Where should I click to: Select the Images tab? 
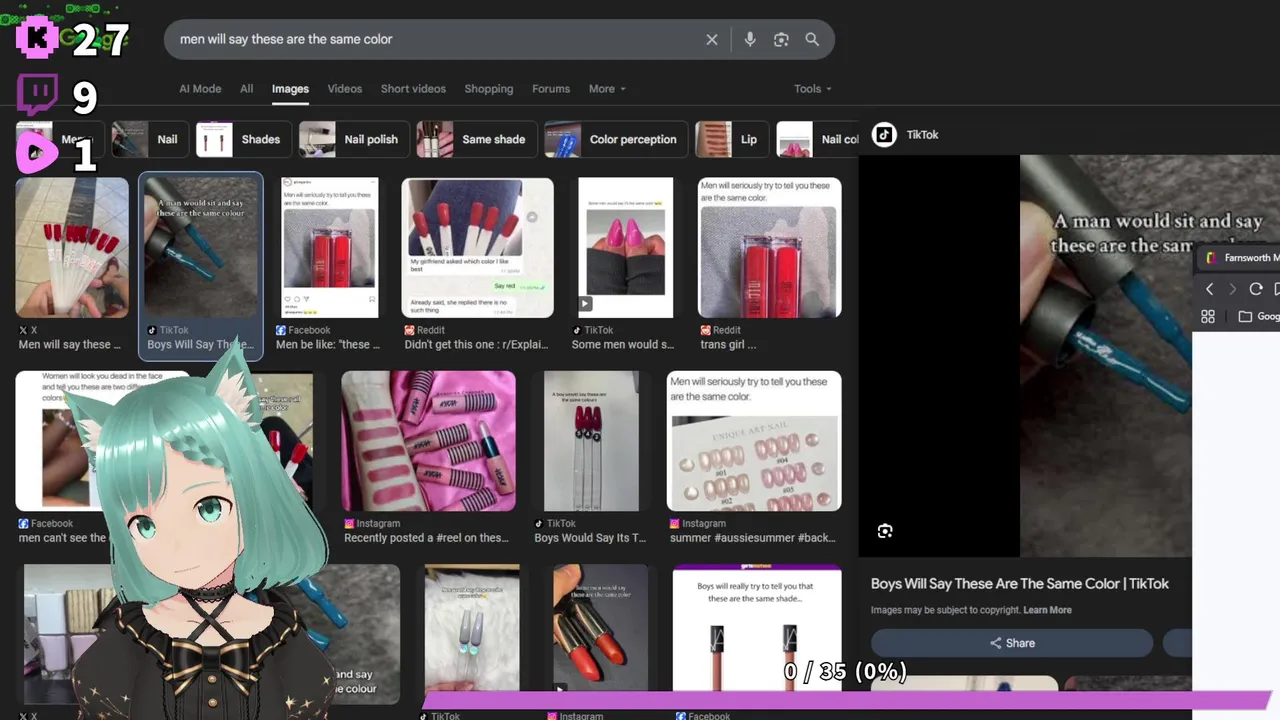pyautogui.click(x=290, y=89)
